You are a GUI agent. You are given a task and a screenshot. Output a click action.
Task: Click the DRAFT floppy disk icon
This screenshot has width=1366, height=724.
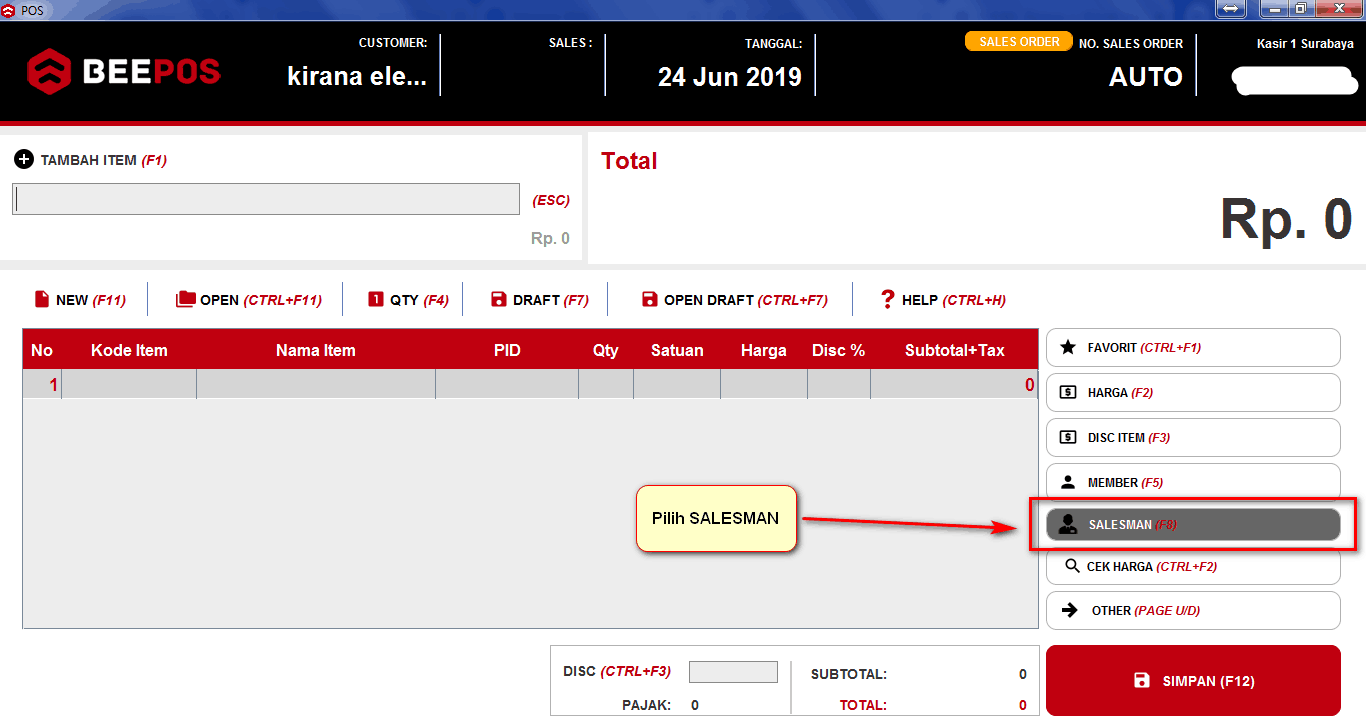pyautogui.click(x=499, y=299)
